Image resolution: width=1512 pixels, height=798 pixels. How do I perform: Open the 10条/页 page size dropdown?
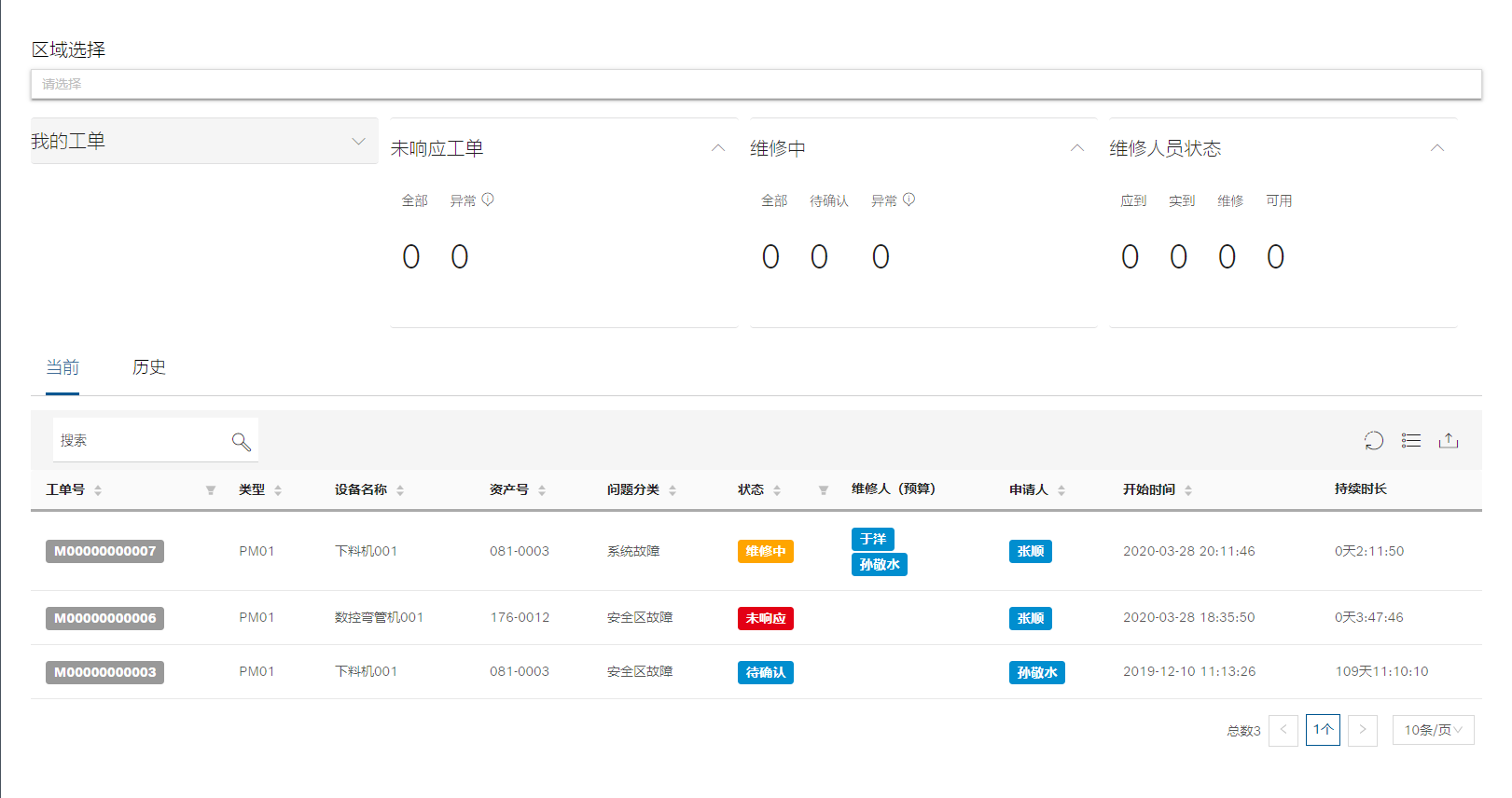[x=1434, y=730]
